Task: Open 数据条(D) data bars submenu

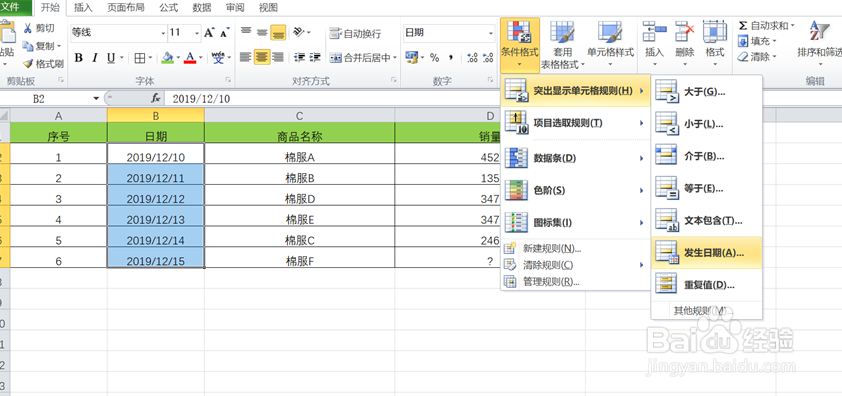Action: [x=575, y=158]
